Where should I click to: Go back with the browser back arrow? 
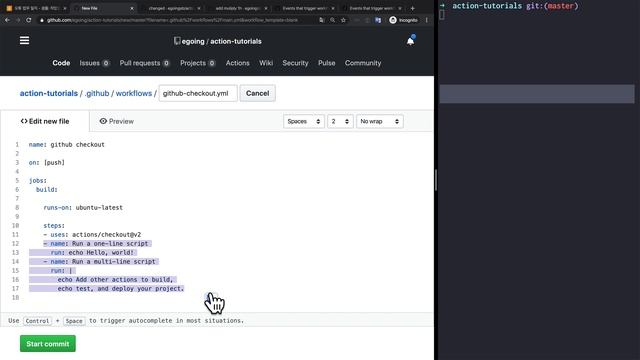7,20
